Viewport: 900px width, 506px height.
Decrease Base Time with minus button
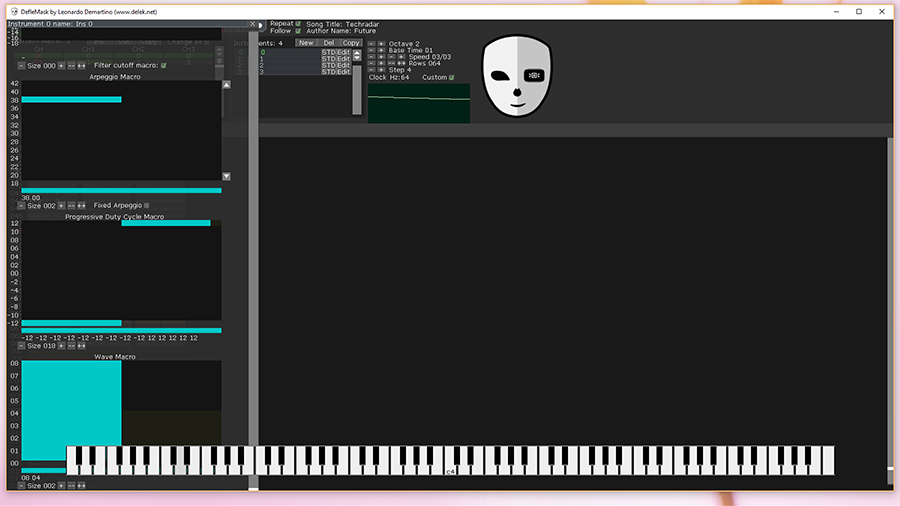[x=371, y=50]
